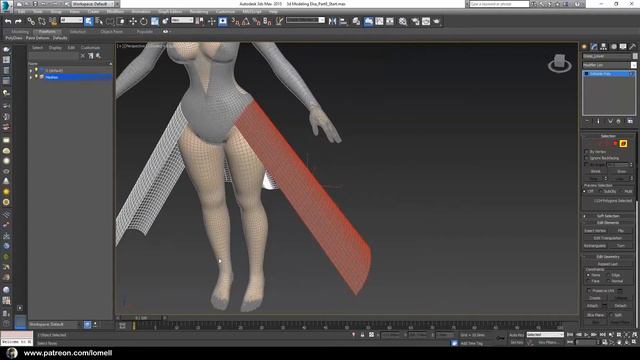Switch to the Object Paint ribbon tab
The width and height of the screenshot is (640, 360).
click(111, 31)
